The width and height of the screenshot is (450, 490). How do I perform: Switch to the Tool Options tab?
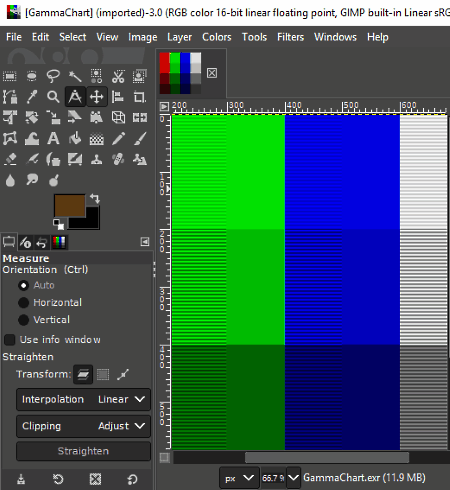[x=9, y=242]
